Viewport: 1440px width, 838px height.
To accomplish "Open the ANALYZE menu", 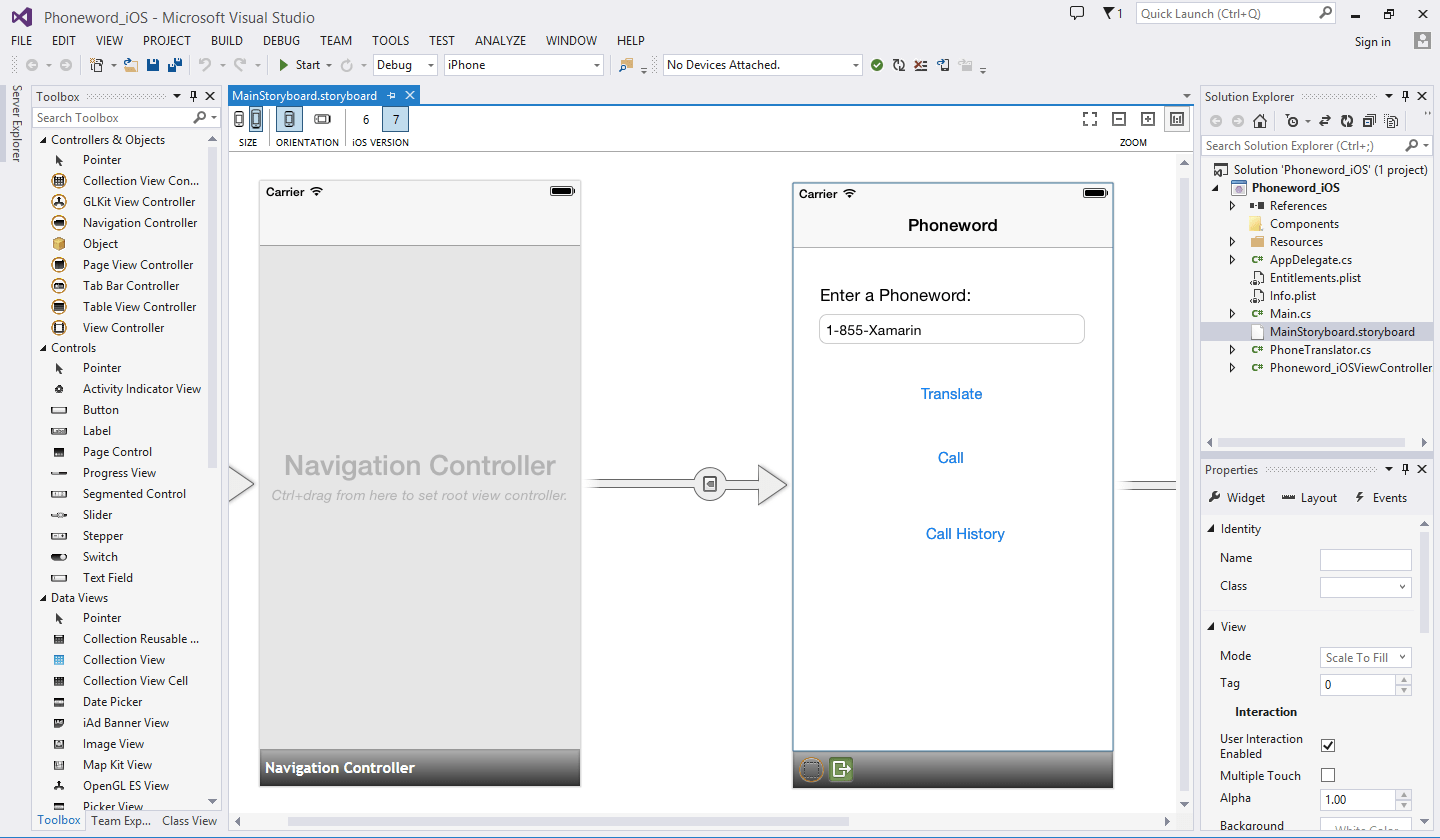I will pos(500,40).
